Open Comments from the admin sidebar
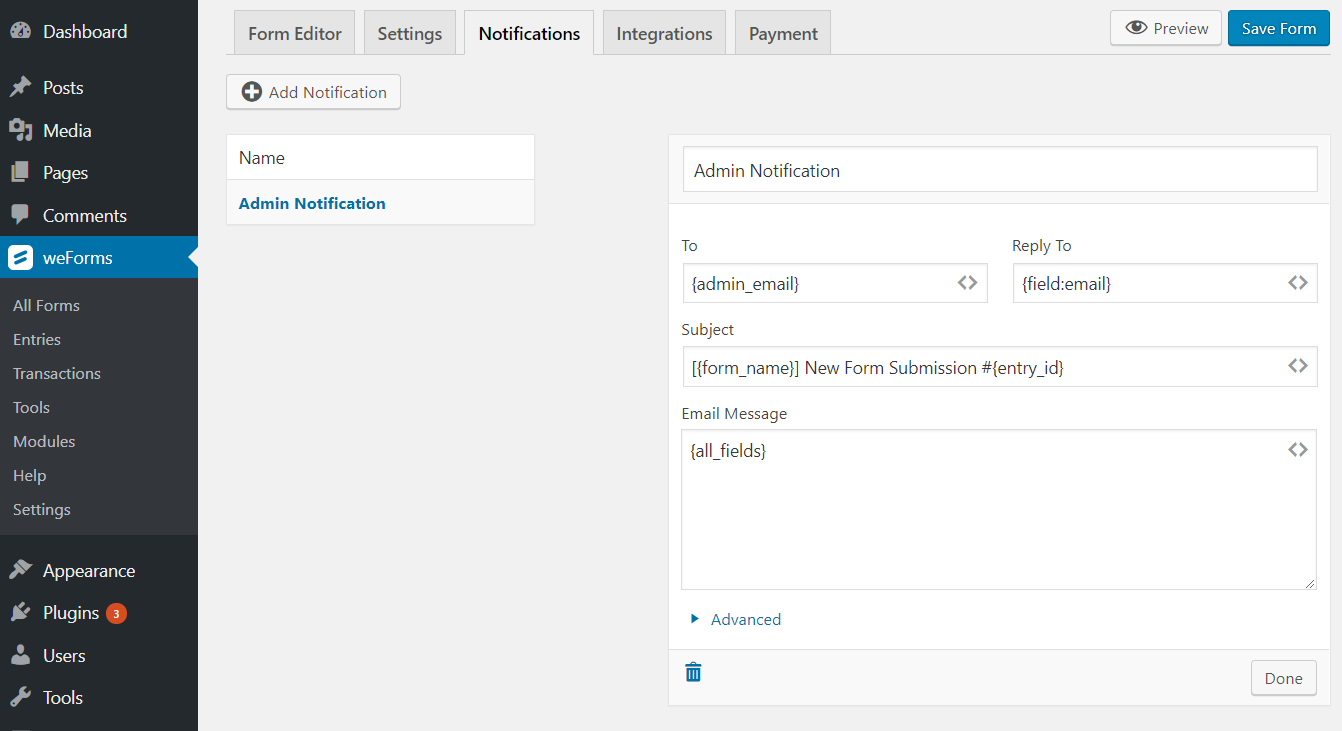This screenshot has width=1342, height=731. 85,215
